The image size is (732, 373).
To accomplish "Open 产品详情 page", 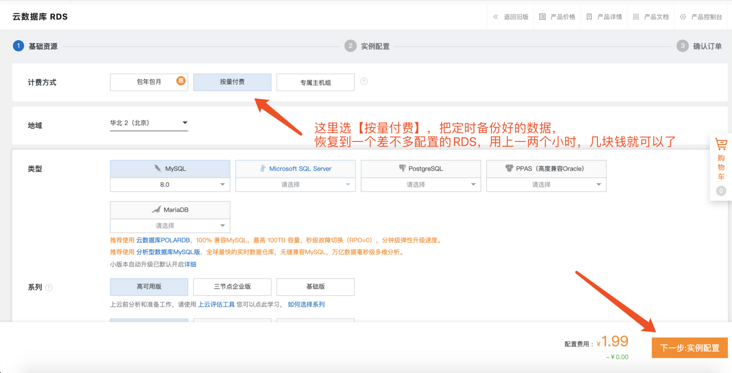I will [609, 17].
